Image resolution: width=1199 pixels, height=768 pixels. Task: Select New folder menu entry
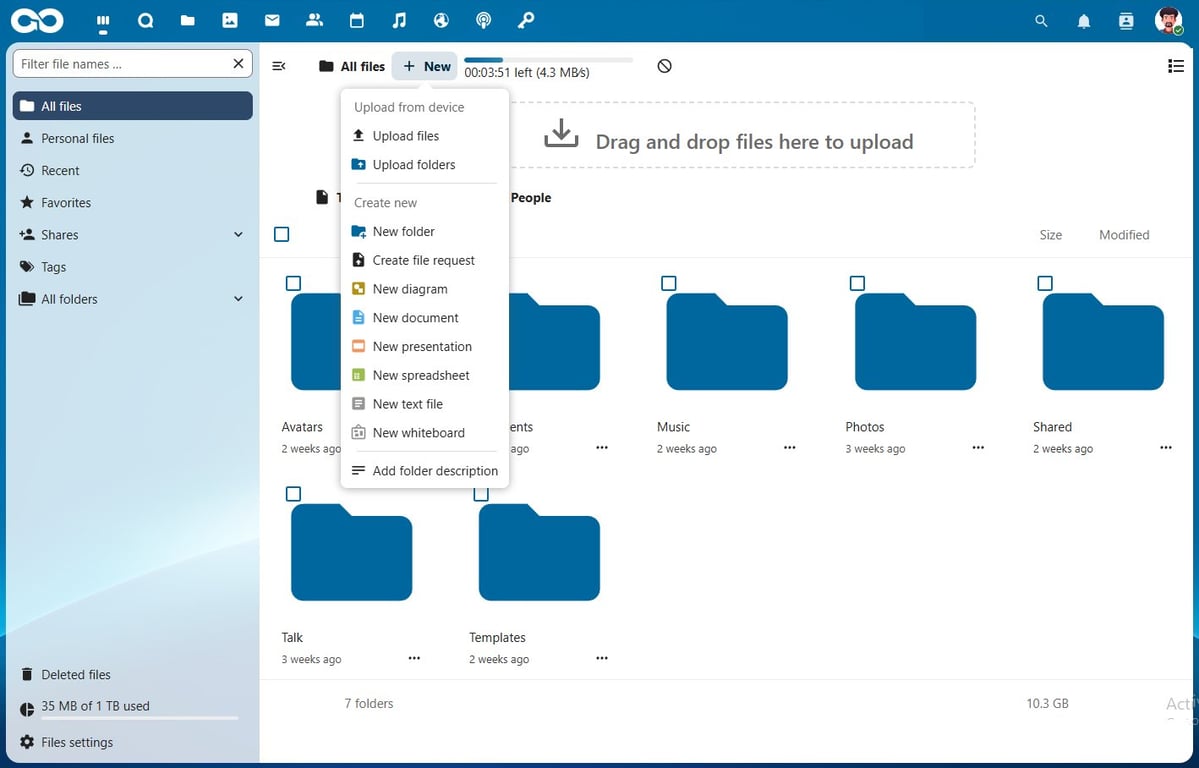click(424, 231)
